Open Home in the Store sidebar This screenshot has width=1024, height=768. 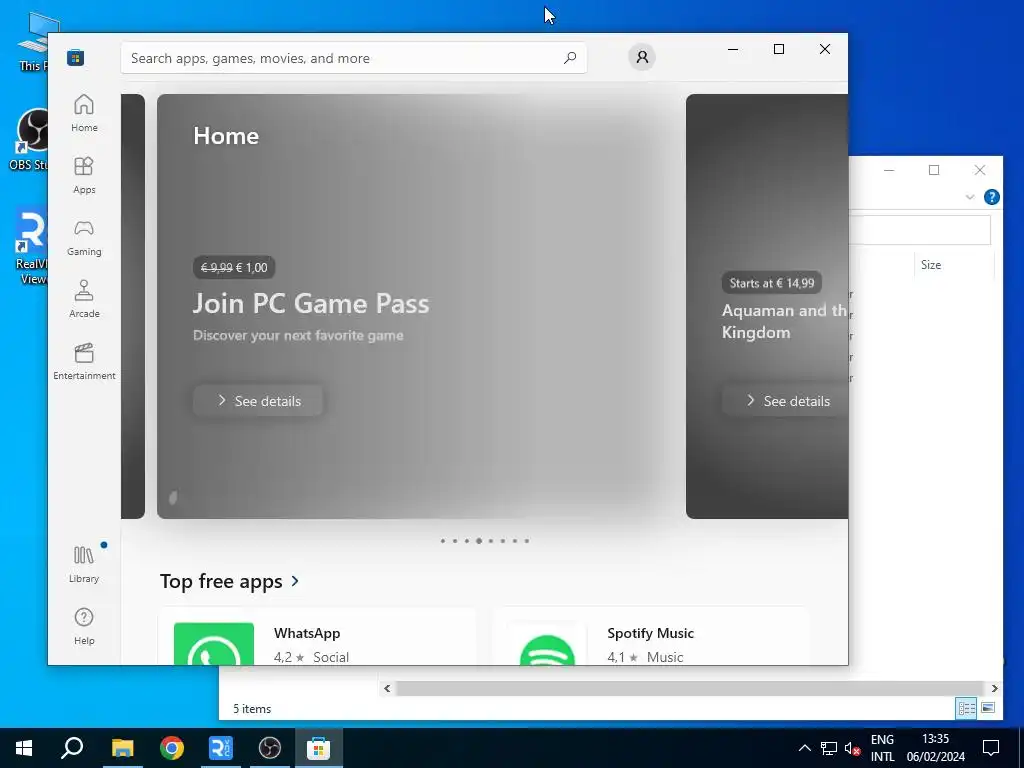[84, 113]
